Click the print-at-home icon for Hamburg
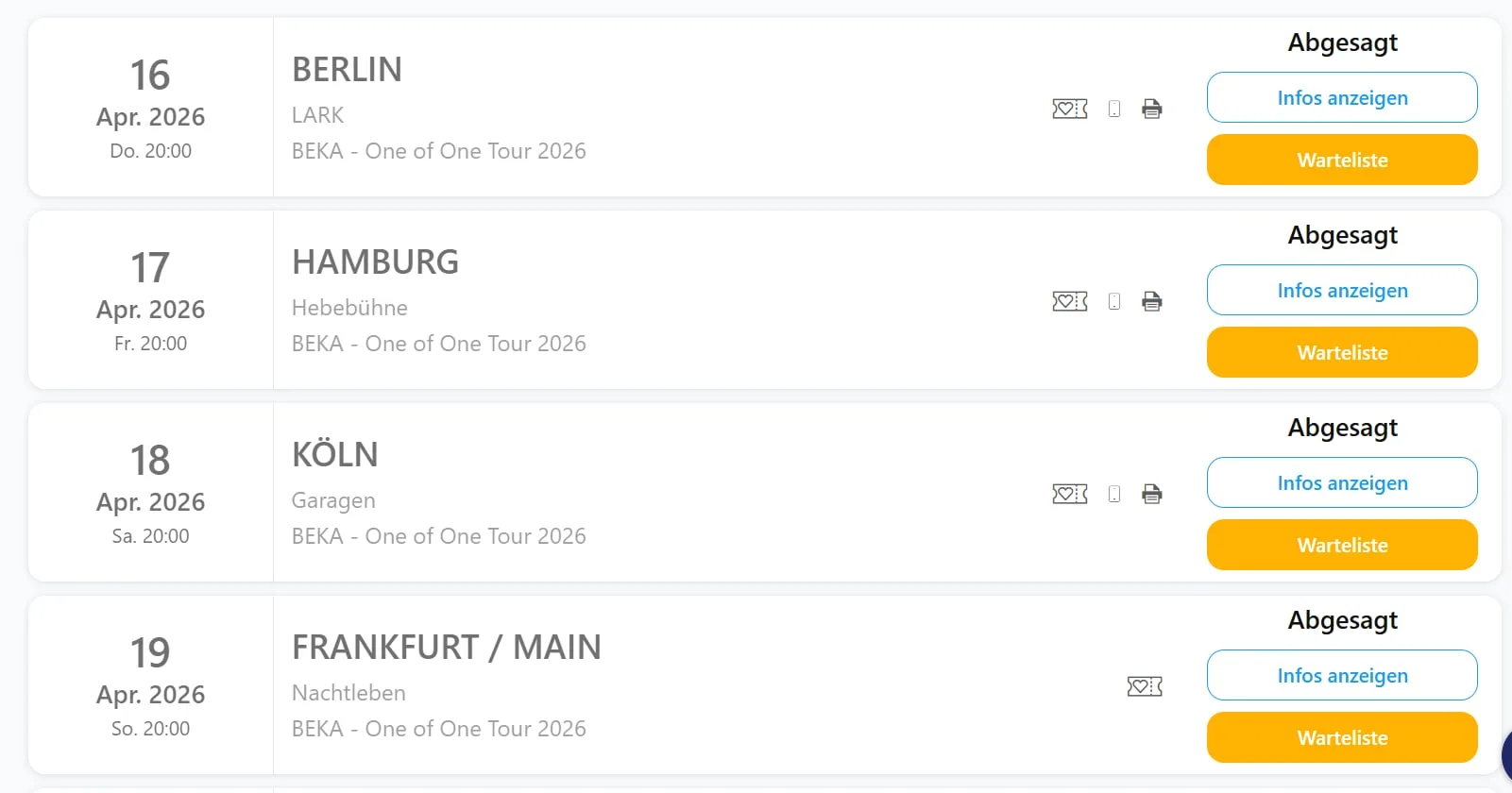Viewport: 1512px width, 793px height. point(1151,301)
